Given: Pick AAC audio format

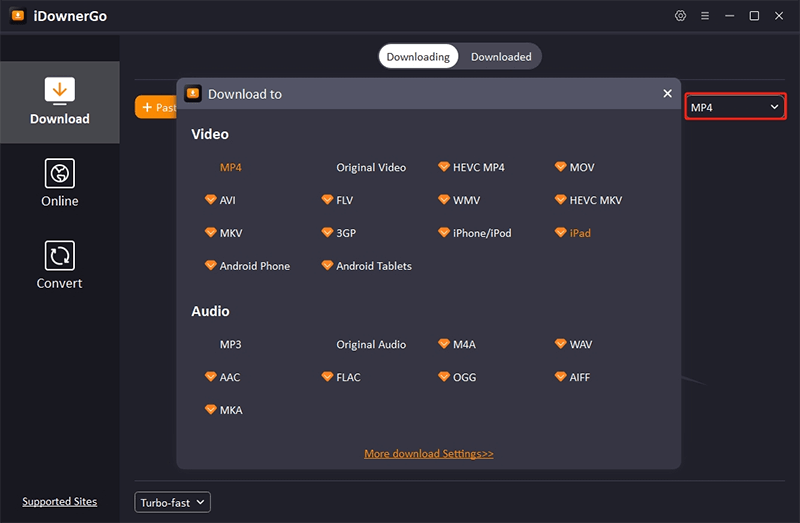Looking at the screenshot, I should click(x=230, y=377).
